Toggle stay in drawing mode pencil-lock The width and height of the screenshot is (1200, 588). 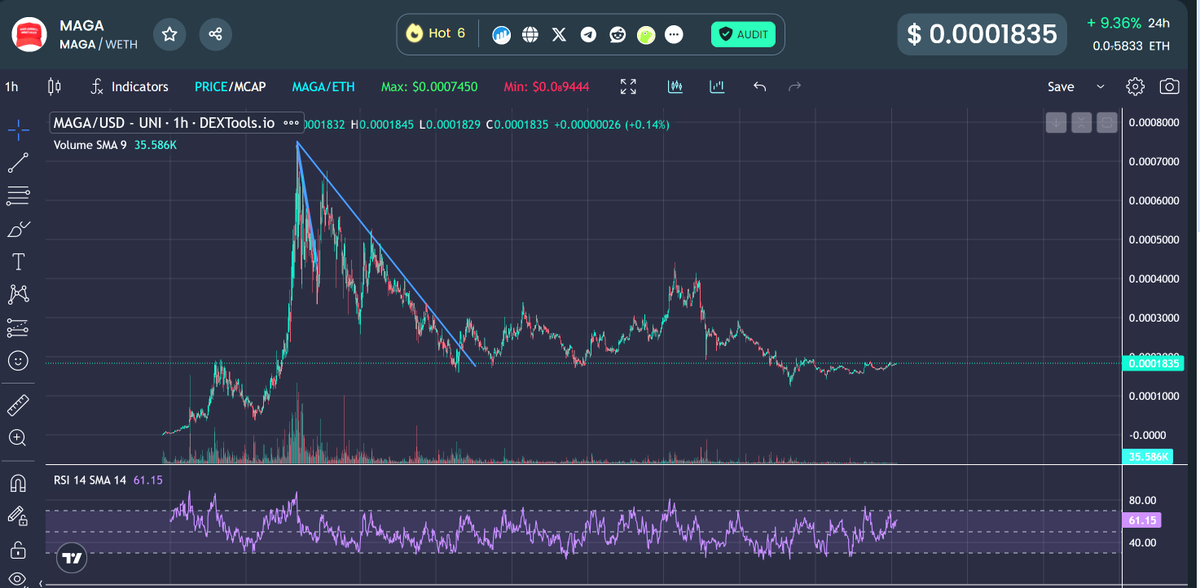click(18, 516)
